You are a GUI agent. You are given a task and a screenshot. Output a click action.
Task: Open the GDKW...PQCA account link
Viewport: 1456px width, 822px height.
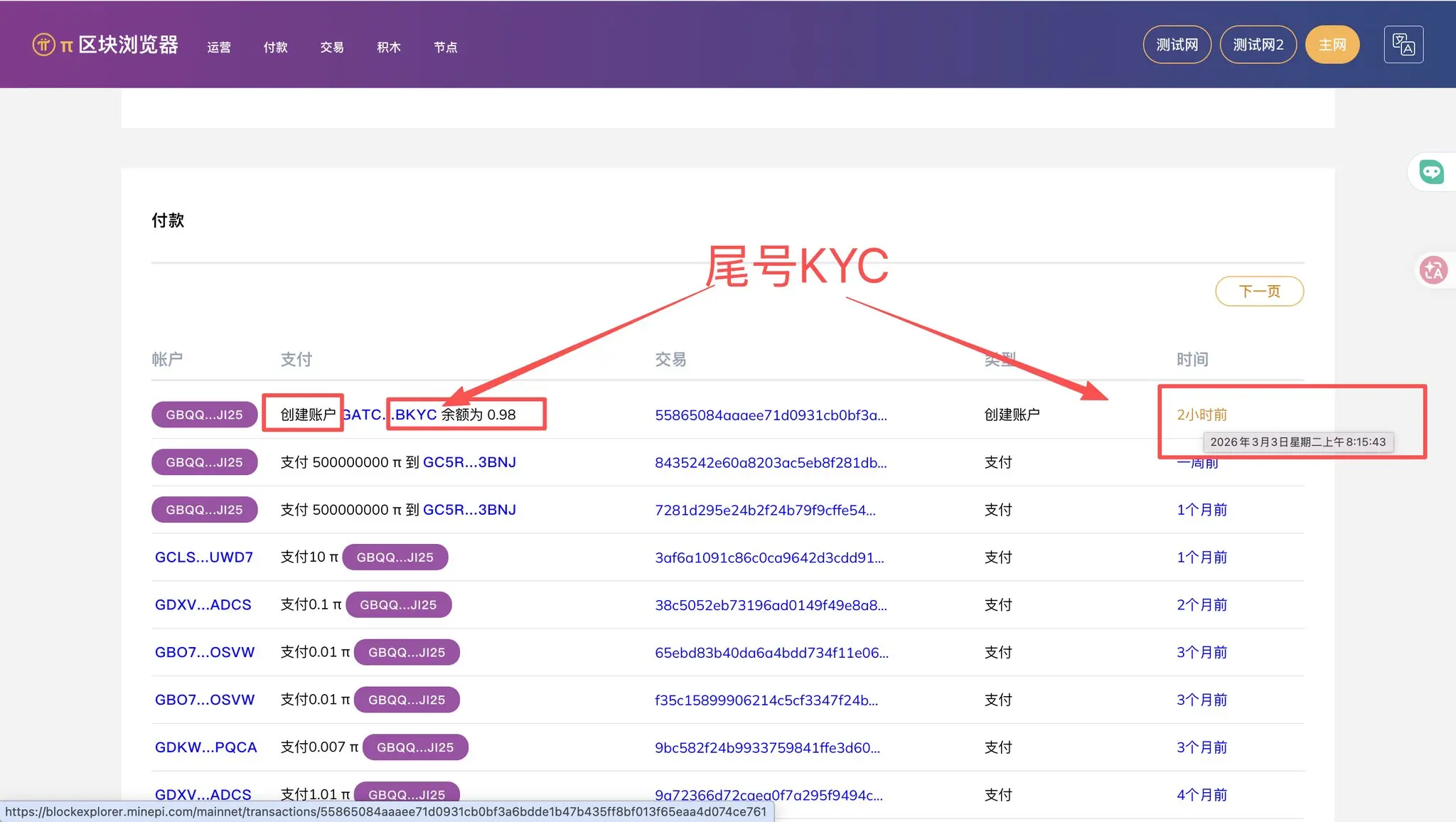coord(205,747)
